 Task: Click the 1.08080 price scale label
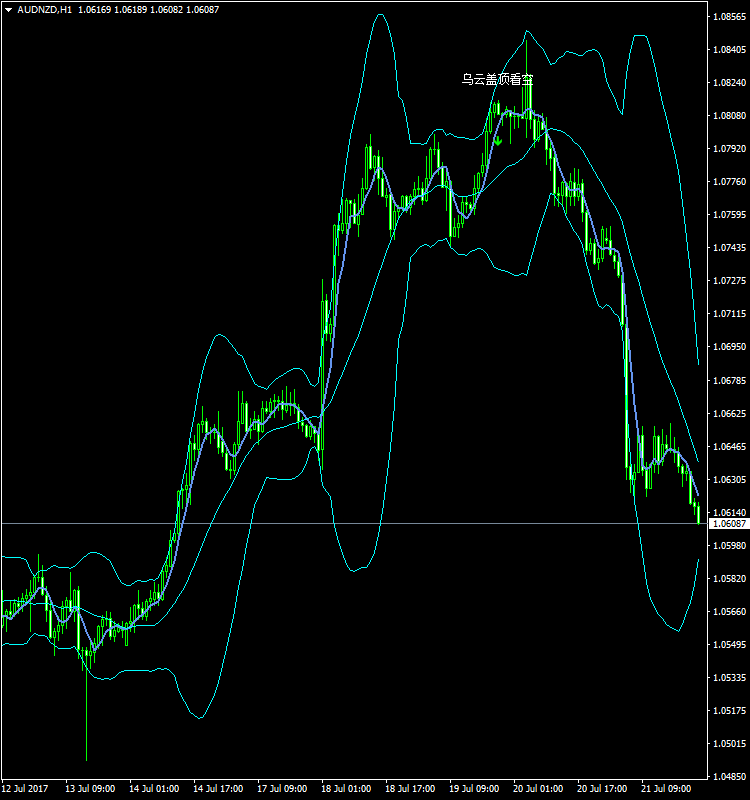point(730,116)
